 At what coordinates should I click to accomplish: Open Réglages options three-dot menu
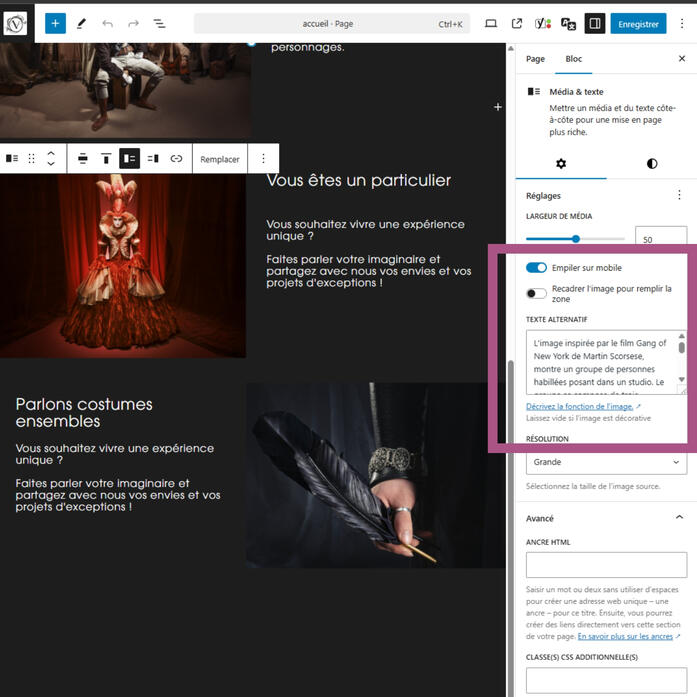tap(679, 196)
